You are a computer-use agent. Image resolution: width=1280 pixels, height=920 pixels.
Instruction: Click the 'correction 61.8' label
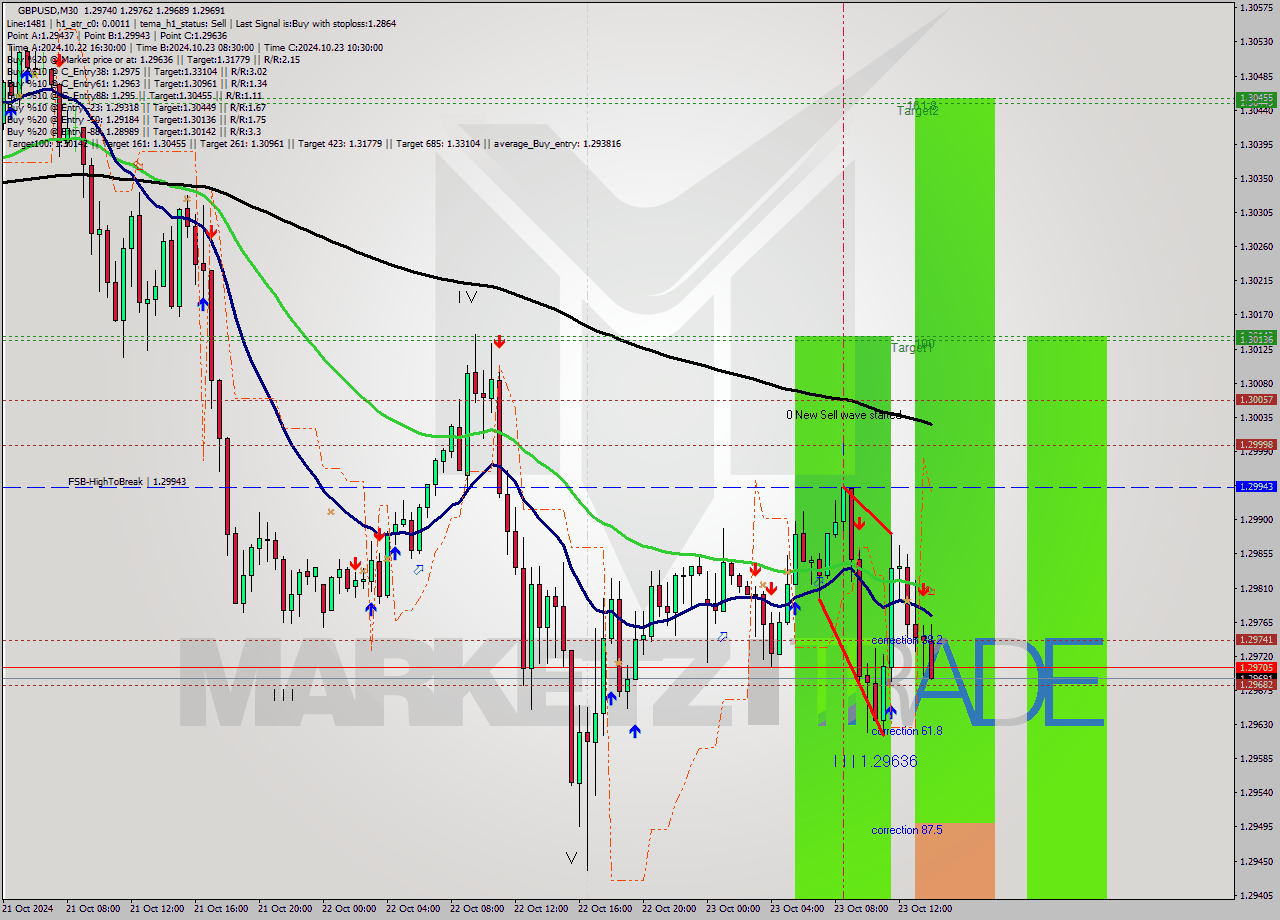point(906,731)
